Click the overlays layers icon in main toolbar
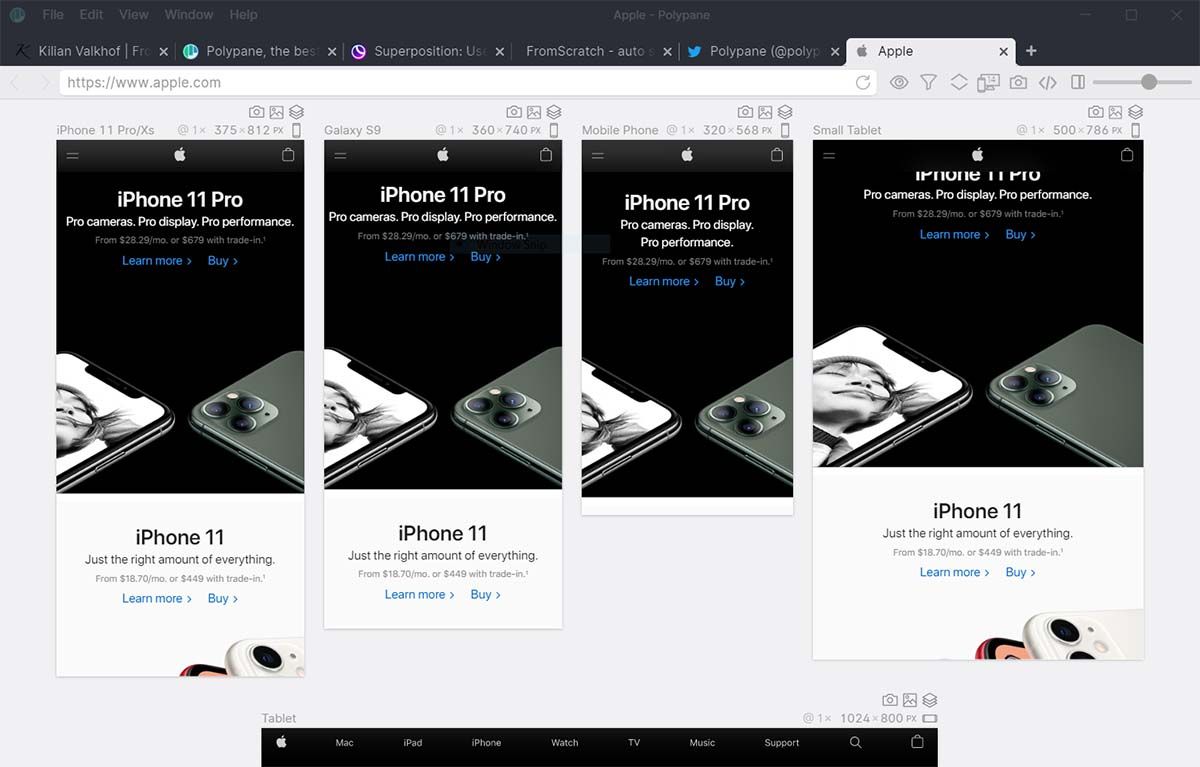The width and height of the screenshot is (1200, 767). (x=959, y=83)
